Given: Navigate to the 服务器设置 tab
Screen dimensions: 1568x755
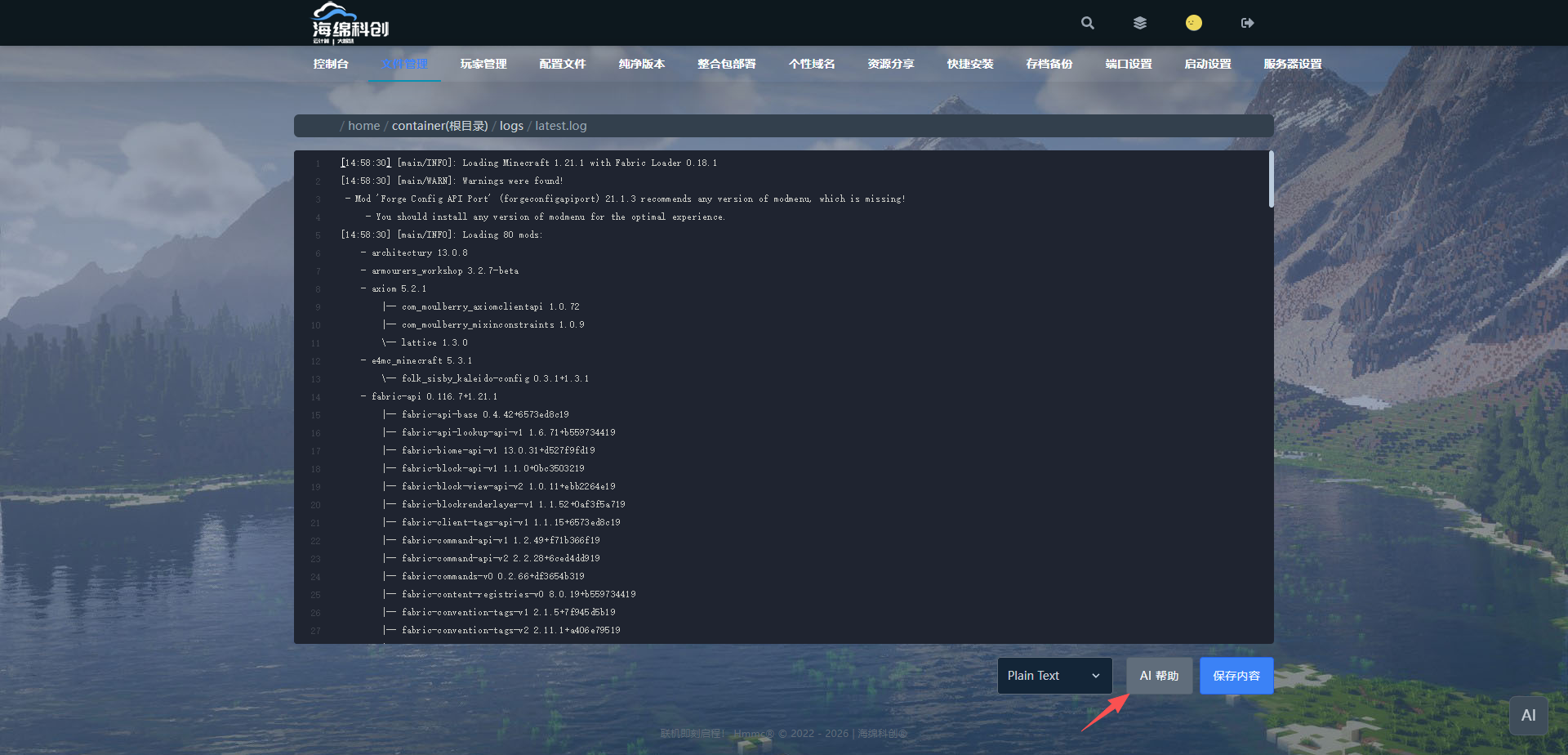Looking at the screenshot, I should 1292,64.
